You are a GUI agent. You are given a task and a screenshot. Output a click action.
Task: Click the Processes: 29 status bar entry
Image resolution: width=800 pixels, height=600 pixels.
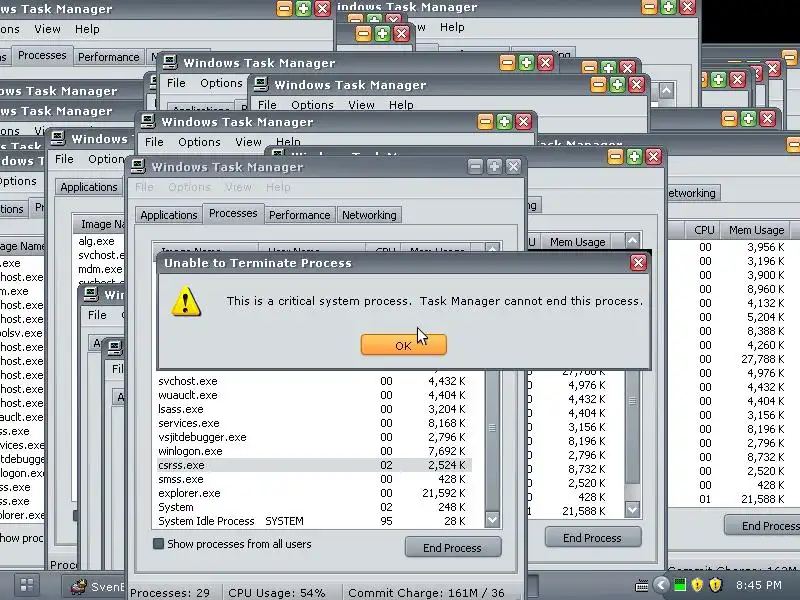(x=170, y=593)
